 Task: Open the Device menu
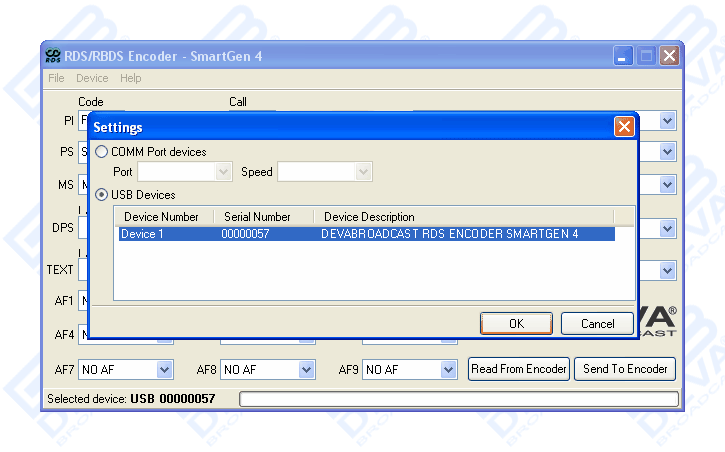(92, 78)
